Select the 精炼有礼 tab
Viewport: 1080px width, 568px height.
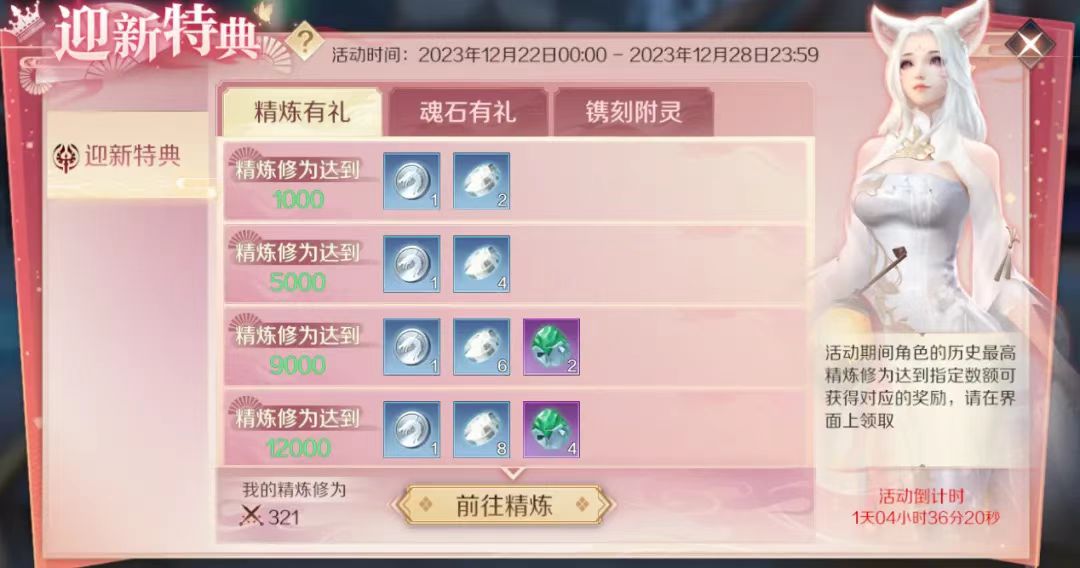(x=302, y=112)
